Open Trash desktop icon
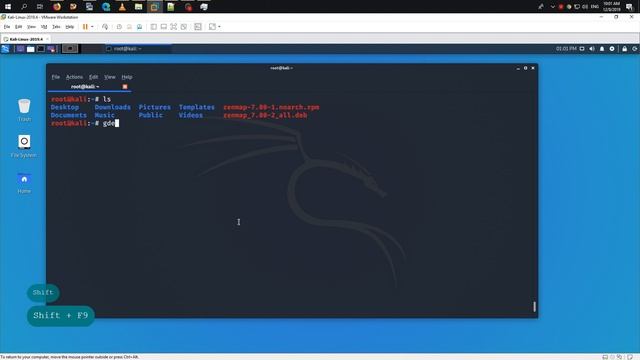640x360 pixels. coord(24,110)
